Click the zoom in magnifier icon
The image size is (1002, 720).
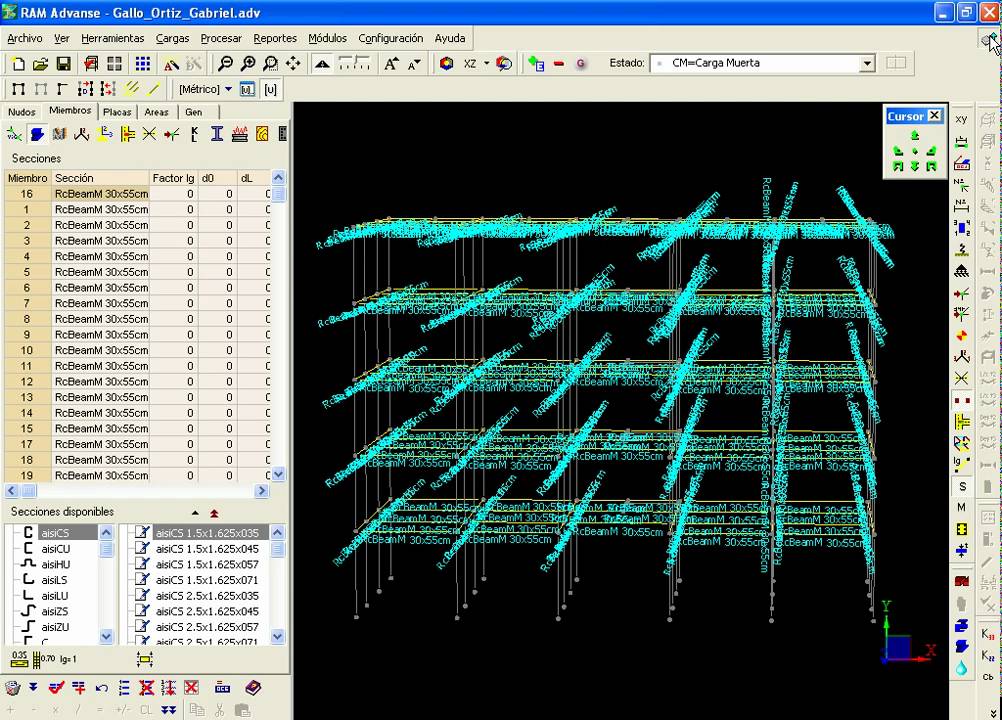[x=248, y=64]
